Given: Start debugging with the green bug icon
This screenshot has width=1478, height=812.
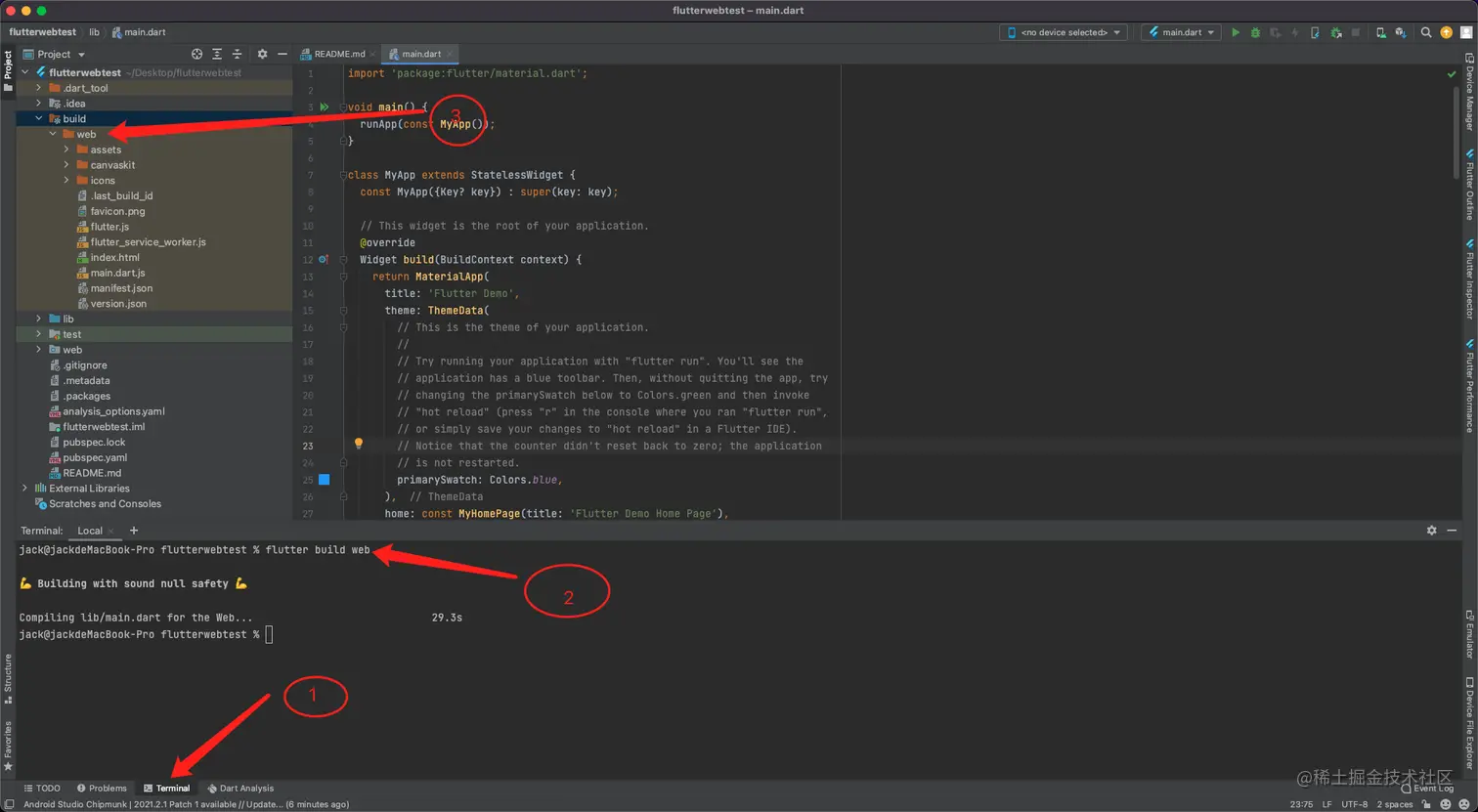Looking at the screenshot, I should [x=1255, y=32].
